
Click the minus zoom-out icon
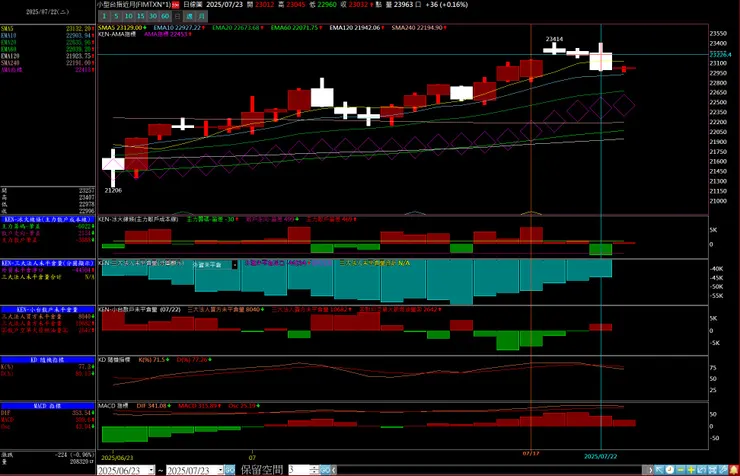point(681,470)
